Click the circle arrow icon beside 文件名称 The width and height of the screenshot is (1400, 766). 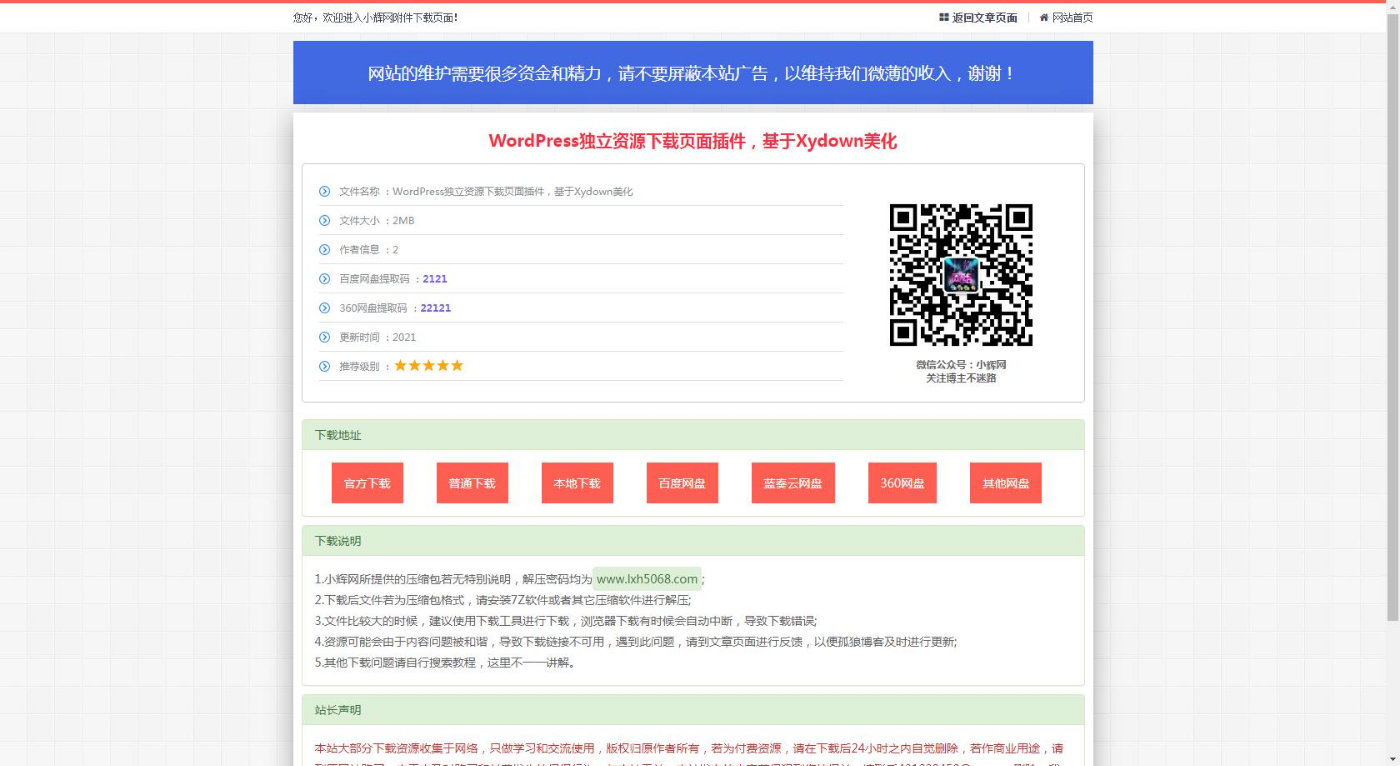tap(324, 191)
